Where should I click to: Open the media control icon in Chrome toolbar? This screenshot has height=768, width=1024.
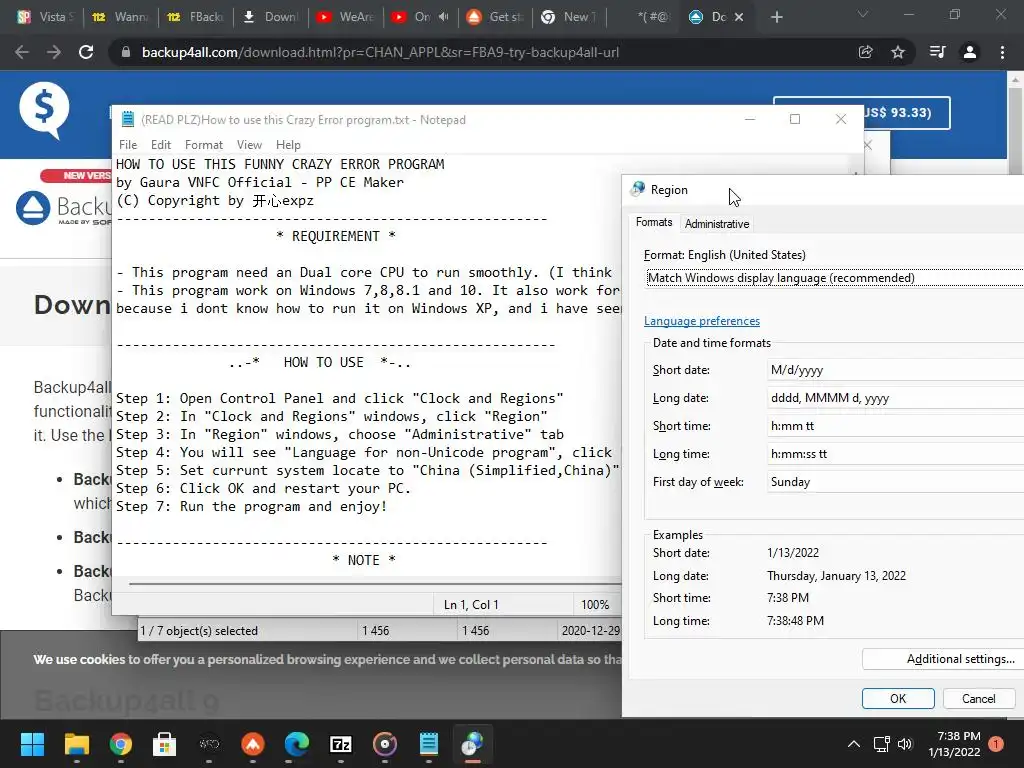(x=937, y=52)
